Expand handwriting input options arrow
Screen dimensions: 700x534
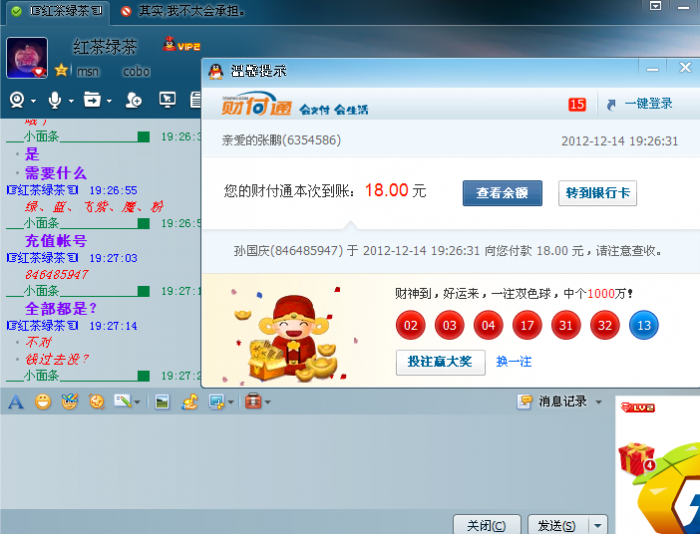pyautogui.click(x=137, y=402)
